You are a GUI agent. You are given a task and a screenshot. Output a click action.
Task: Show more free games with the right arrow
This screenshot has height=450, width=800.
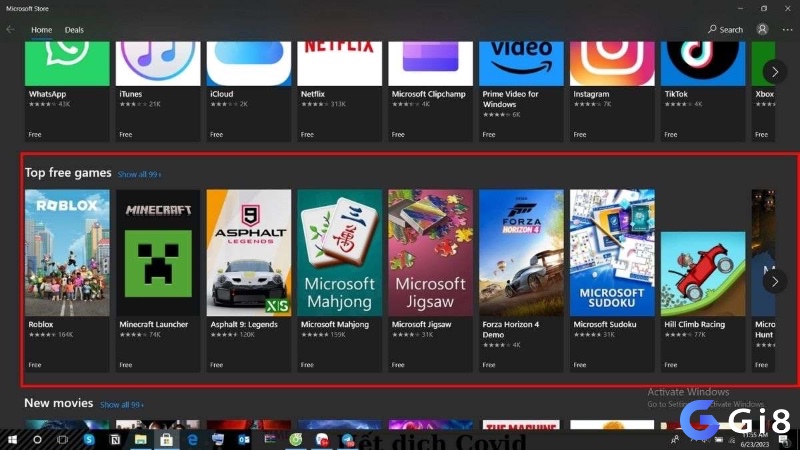774,281
